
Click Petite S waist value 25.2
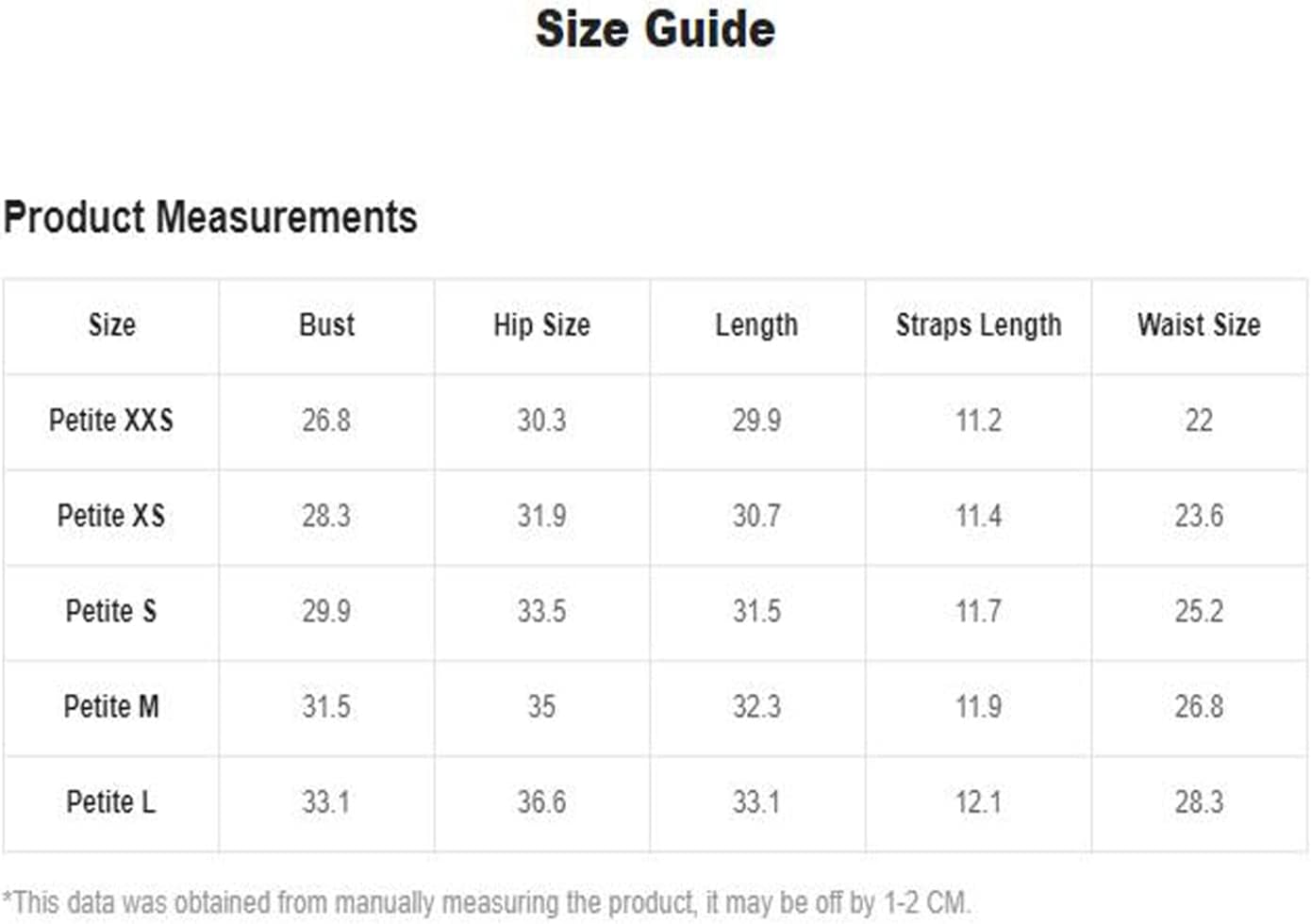[1199, 611]
